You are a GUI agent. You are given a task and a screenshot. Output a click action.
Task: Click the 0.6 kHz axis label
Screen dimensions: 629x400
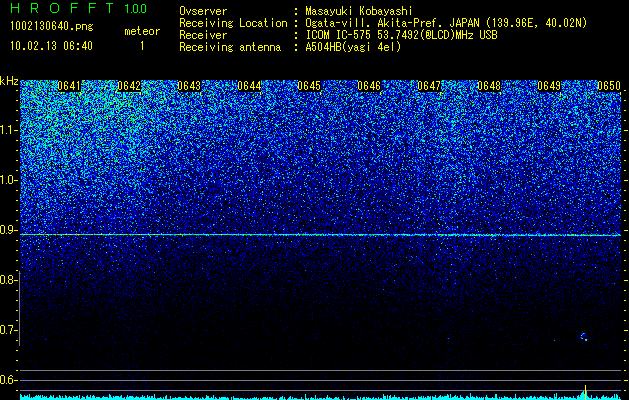[9, 380]
